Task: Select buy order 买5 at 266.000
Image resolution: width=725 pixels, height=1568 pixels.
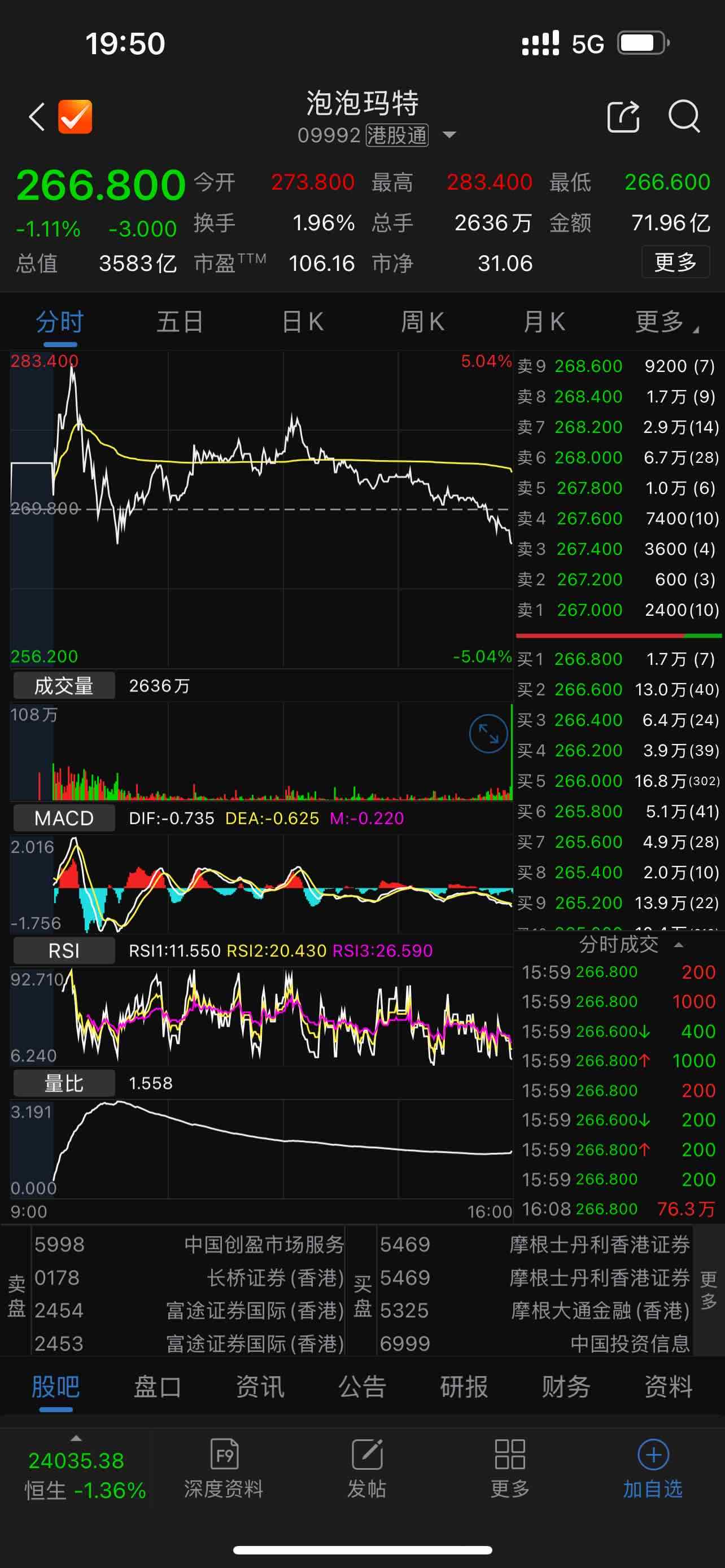Action: tap(618, 781)
